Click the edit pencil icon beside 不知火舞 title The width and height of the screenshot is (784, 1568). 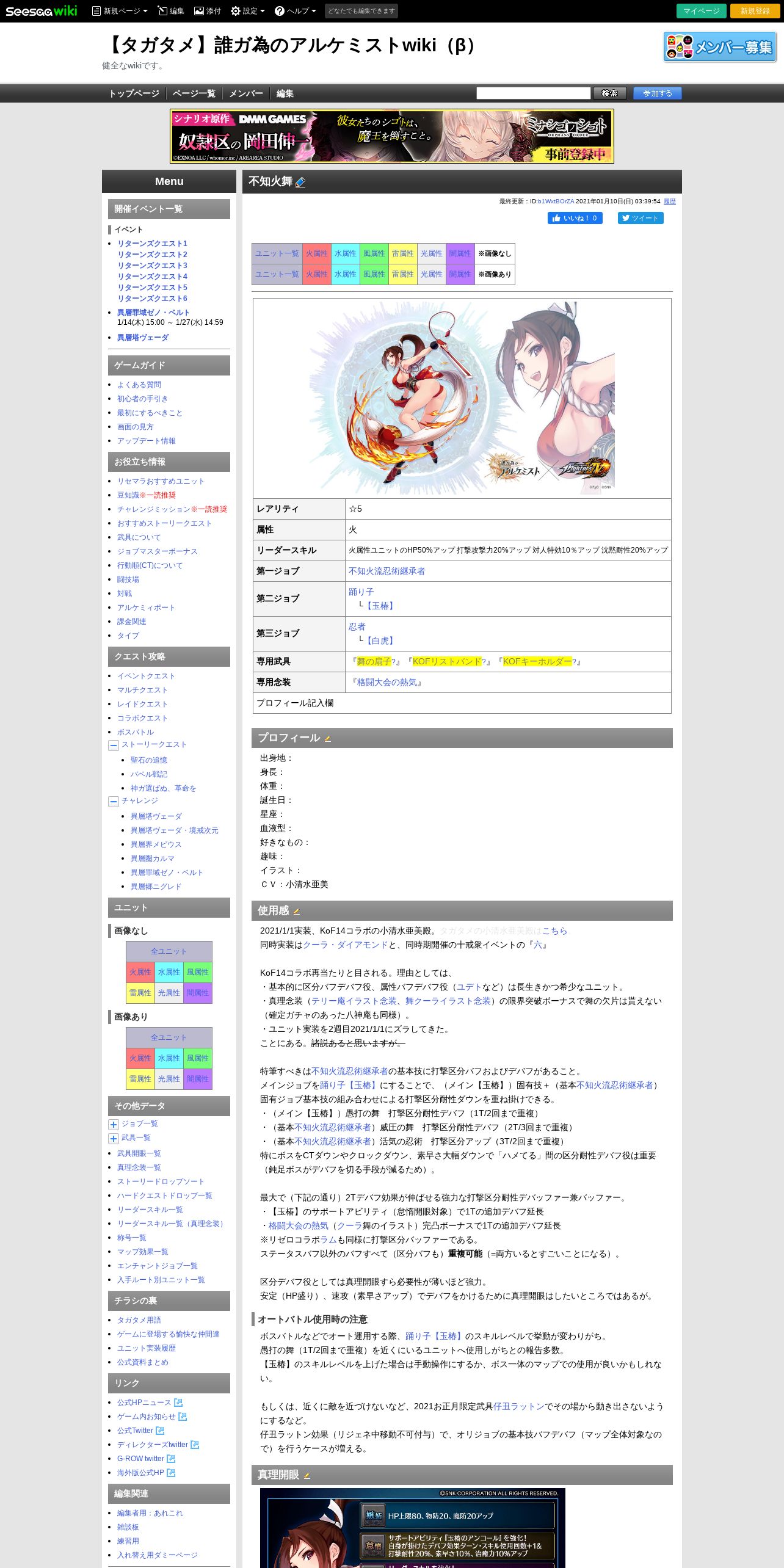[300, 182]
